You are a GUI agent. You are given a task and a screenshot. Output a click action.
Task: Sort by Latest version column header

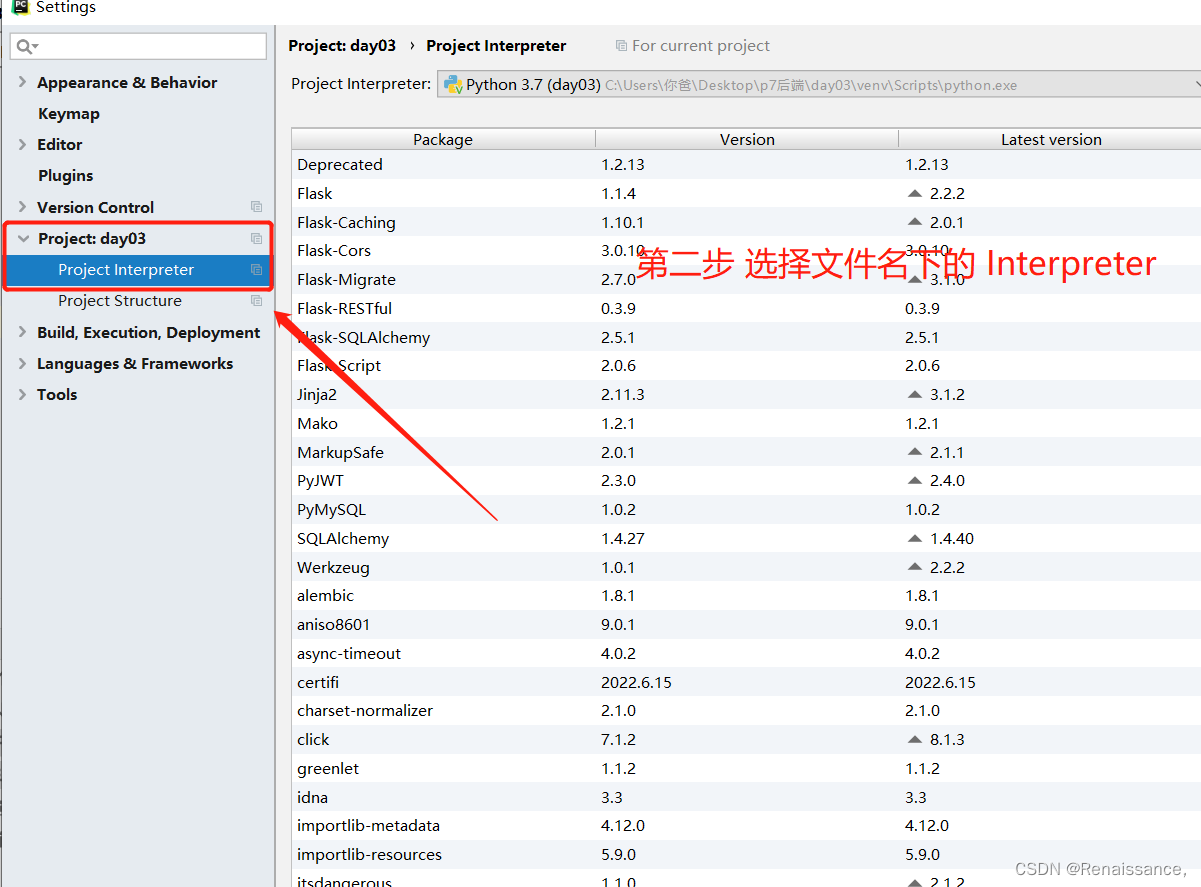tap(1051, 139)
